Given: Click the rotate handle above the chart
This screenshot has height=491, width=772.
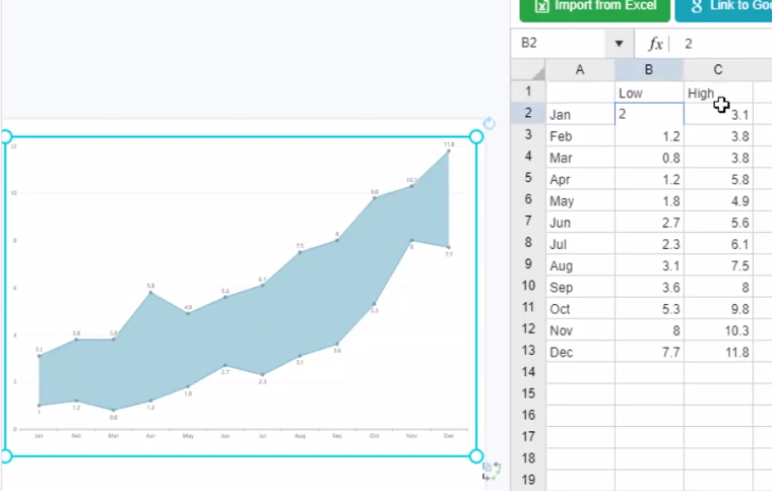Looking at the screenshot, I should [489, 124].
